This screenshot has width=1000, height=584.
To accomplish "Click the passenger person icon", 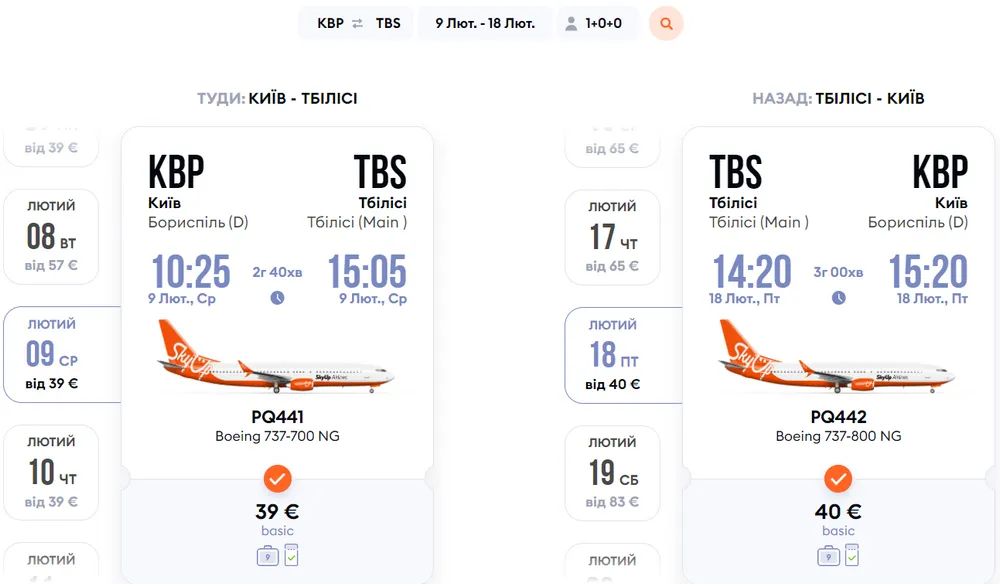I will pos(571,23).
